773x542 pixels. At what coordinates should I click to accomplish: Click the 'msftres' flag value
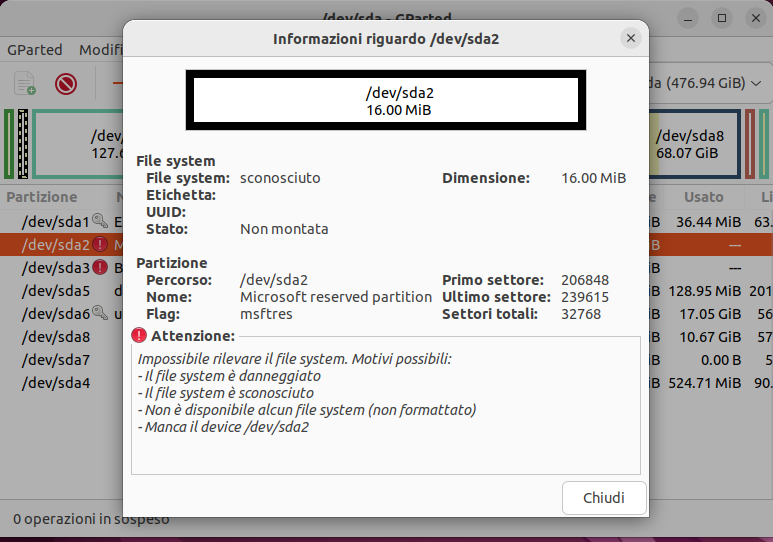click(266, 314)
